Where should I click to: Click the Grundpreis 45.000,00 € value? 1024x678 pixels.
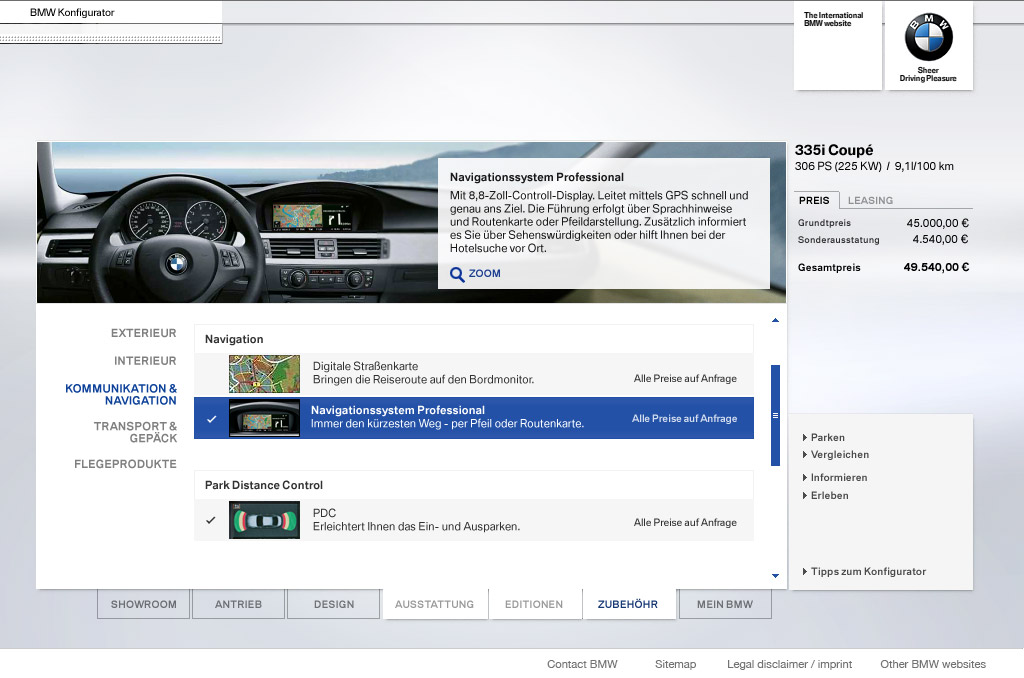937,223
